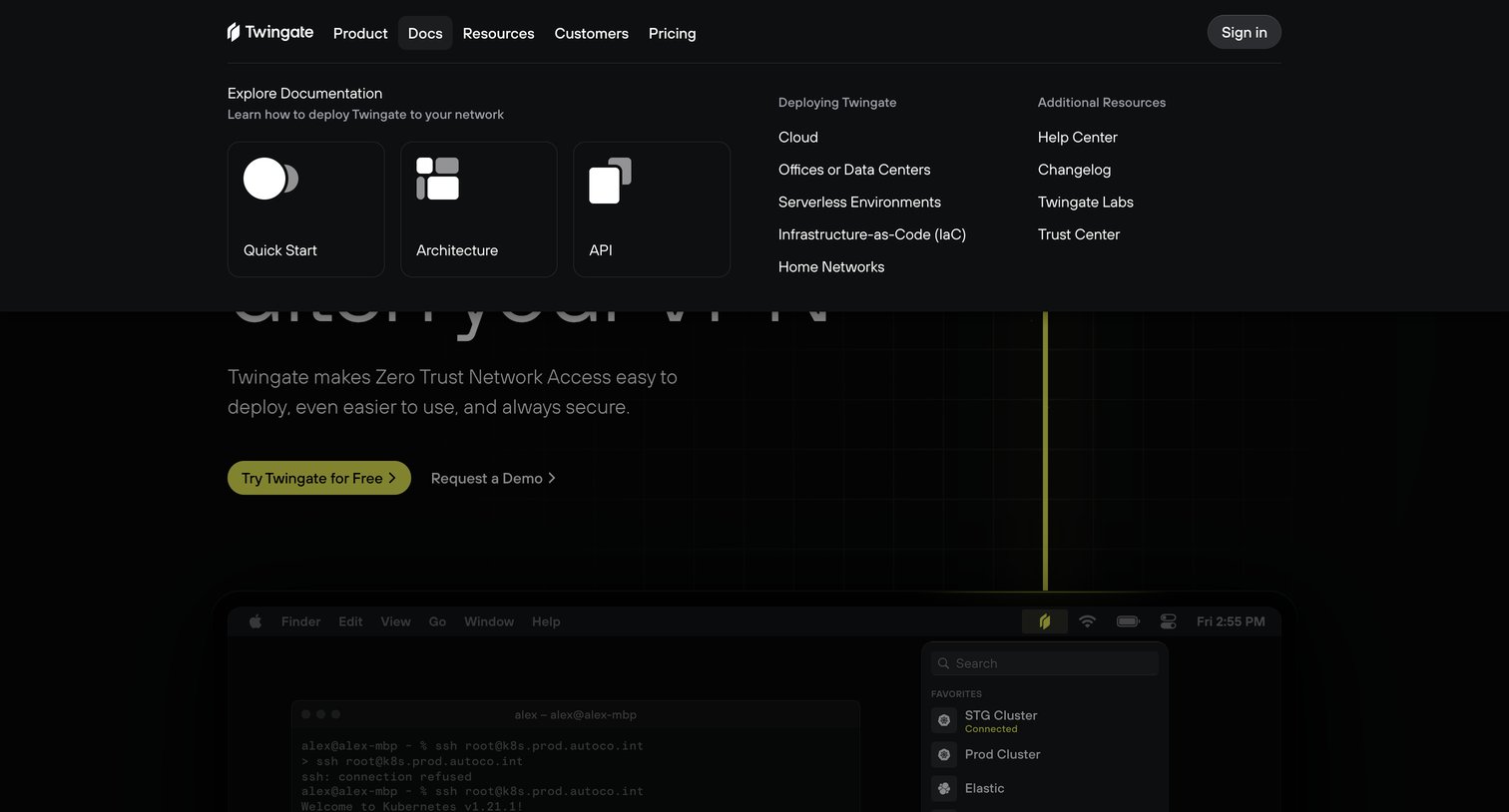
Task: Go to the Pricing page
Action: tap(673, 33)
